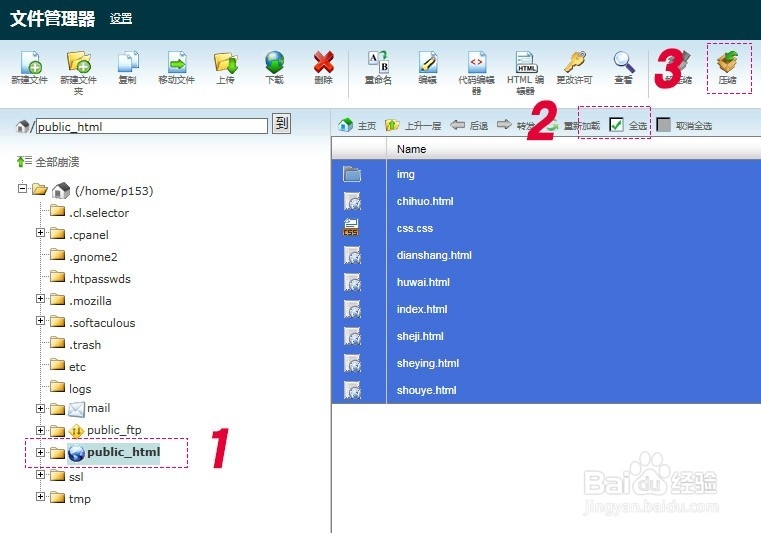Click the sheying.html file icon
The image size is (761, 533).
click(x=352, y=363)
